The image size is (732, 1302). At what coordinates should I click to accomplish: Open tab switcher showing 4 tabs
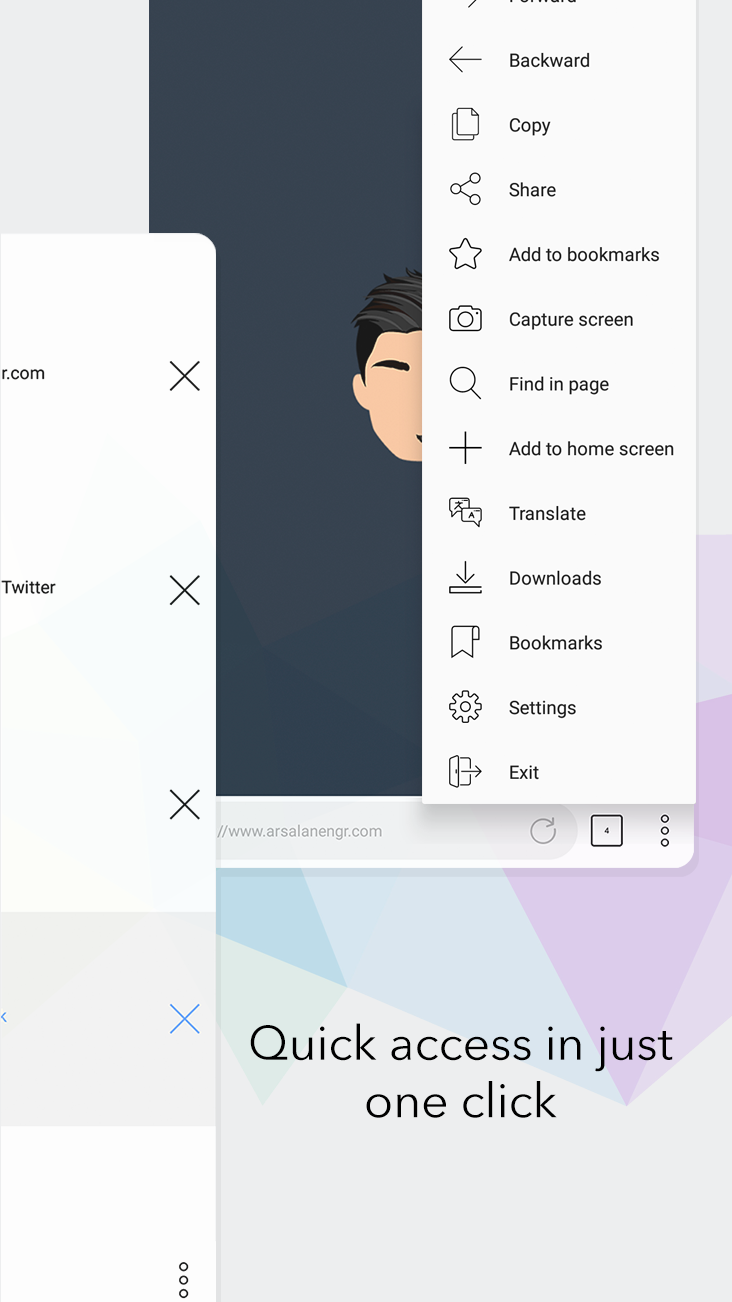pyautogui.click(x=606, y=830)
